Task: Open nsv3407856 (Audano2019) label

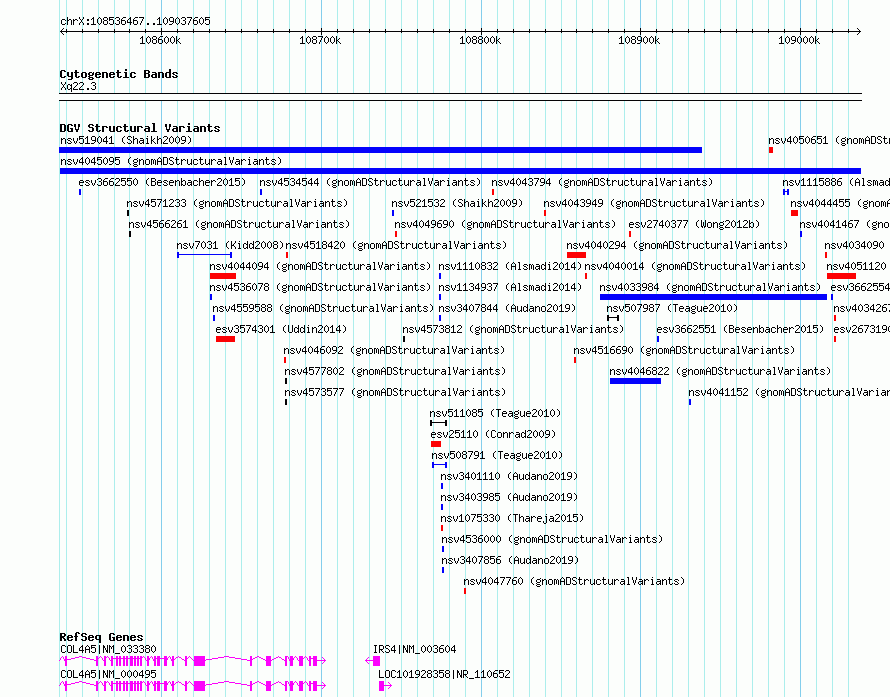Action: tap(510, 560)
